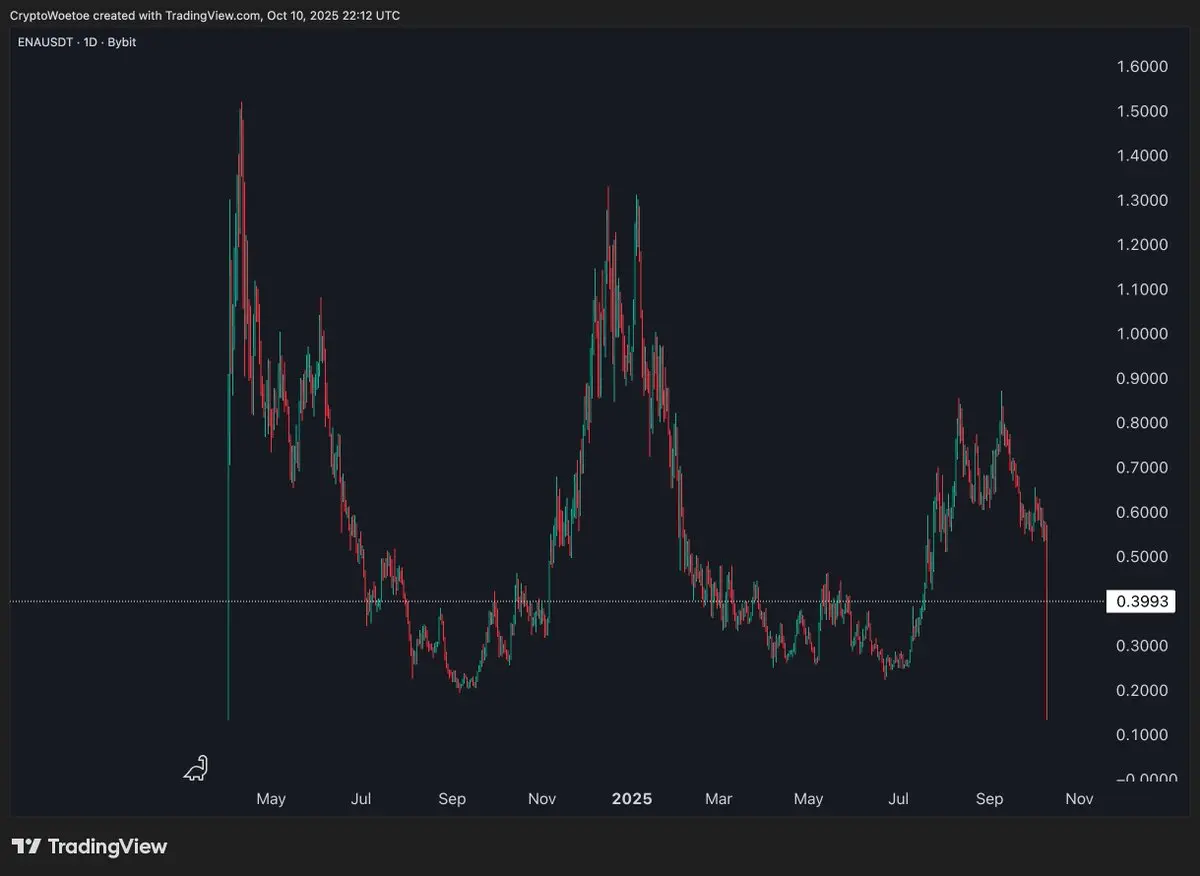Screen dimensions: 1200x876
Task: Click the 0.1000 price axis label
Action: [1142, 734]
